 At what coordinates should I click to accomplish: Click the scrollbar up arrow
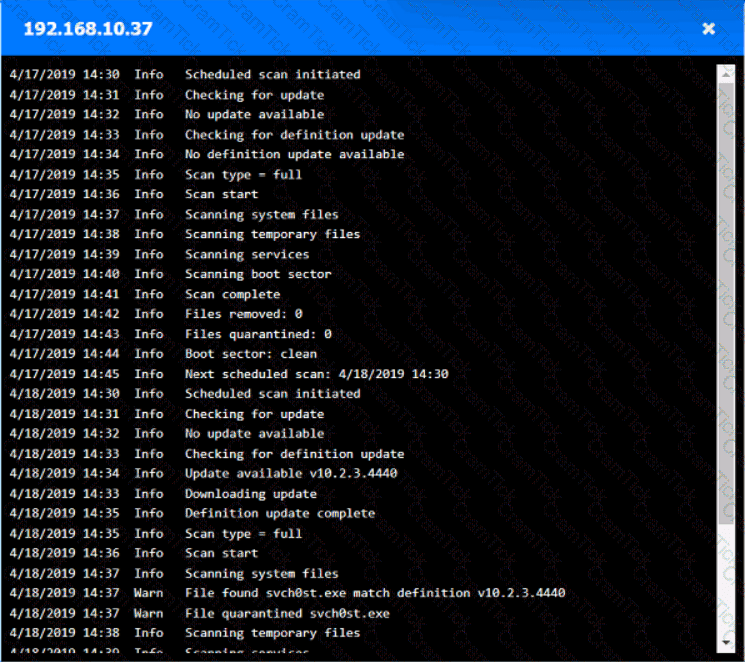click(x=726, y=73)
